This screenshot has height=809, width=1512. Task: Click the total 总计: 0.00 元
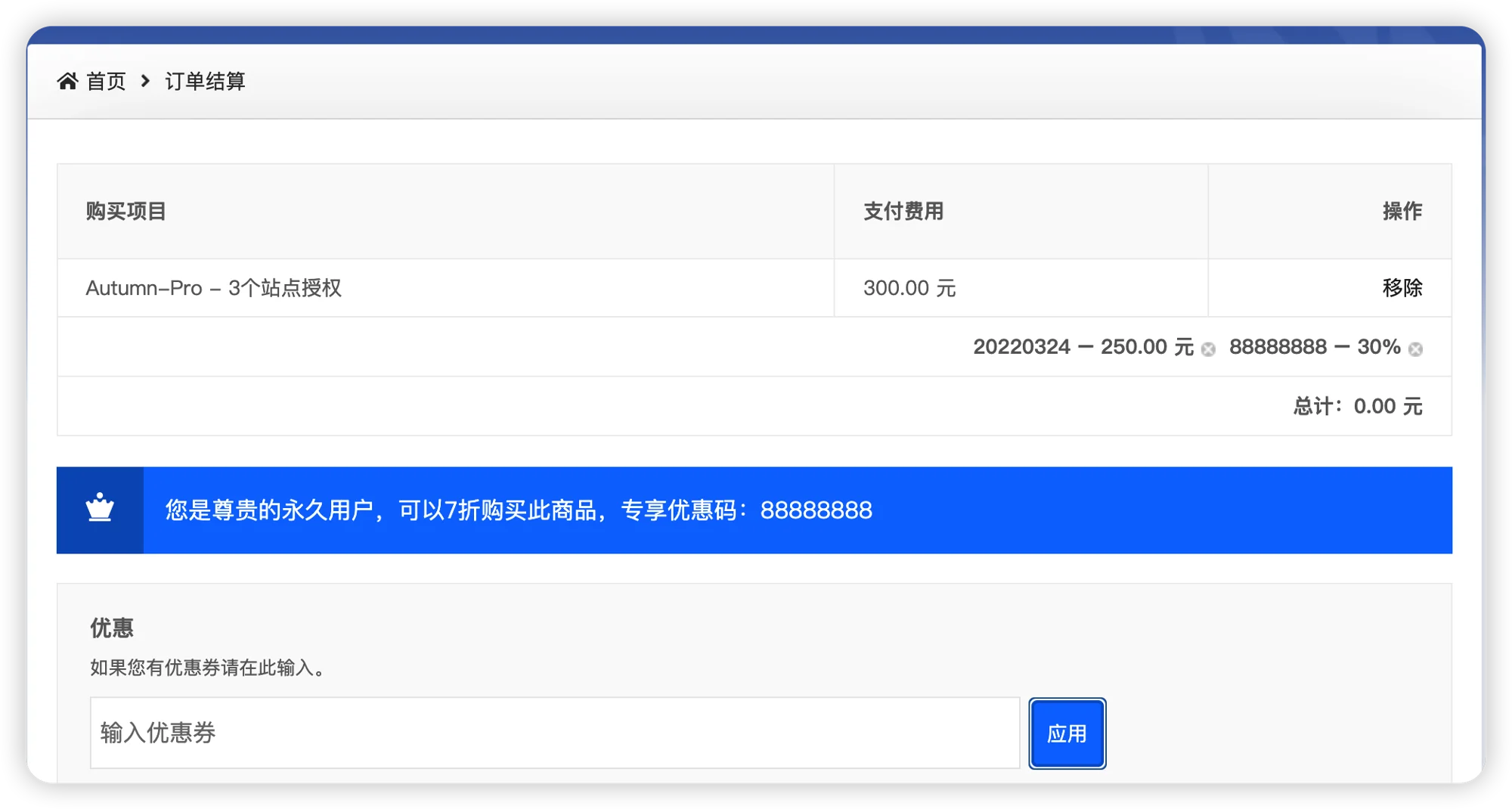point(1358,406)
